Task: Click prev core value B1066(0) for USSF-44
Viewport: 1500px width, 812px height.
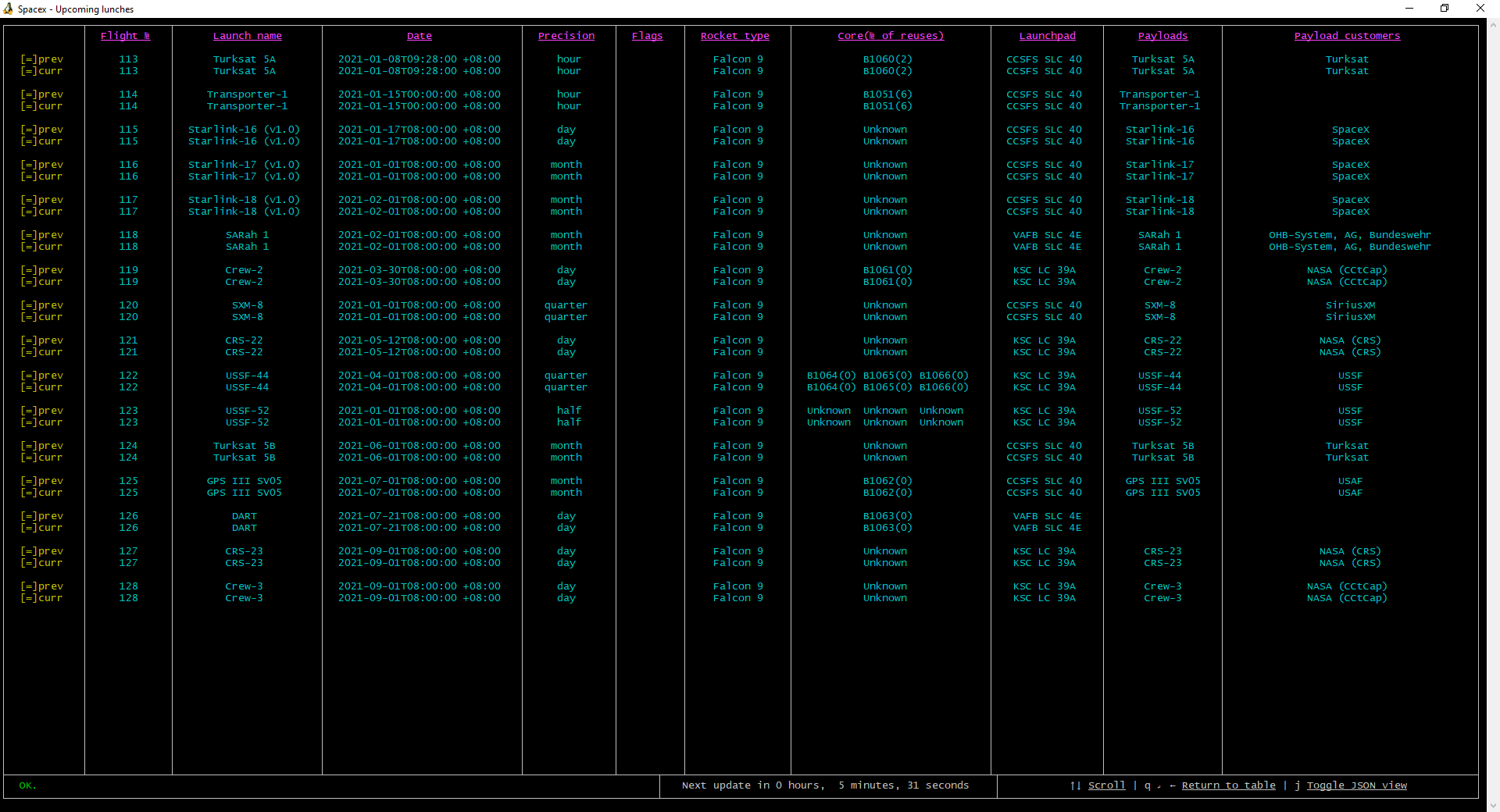Action: click(x=945, y=376)
